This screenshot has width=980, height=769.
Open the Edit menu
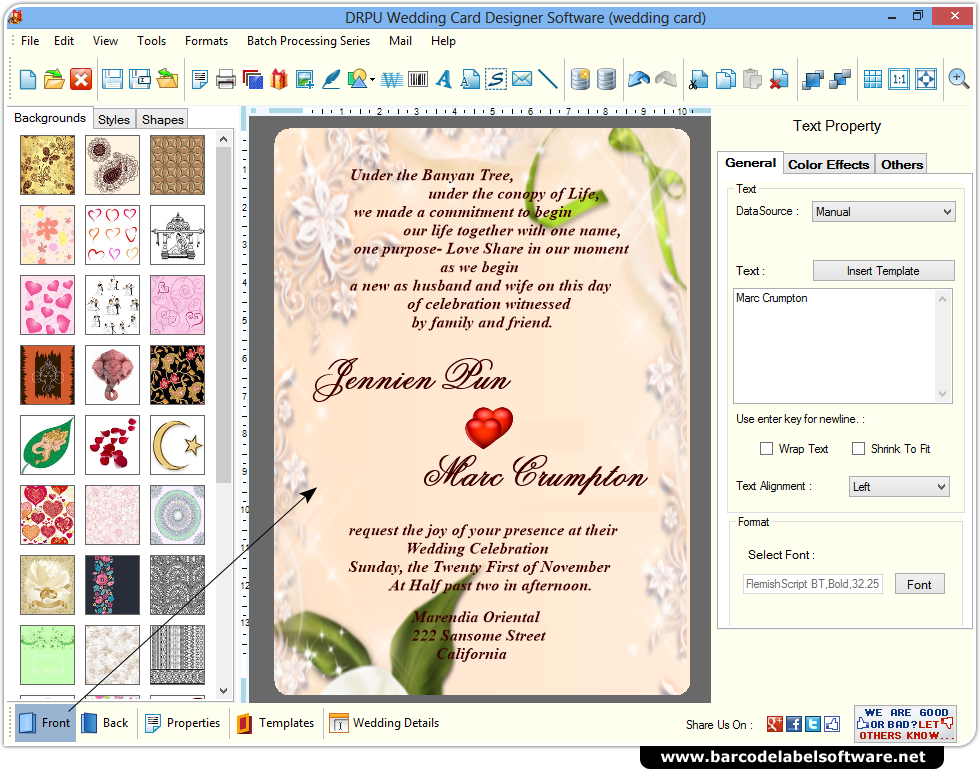point(64,41)
